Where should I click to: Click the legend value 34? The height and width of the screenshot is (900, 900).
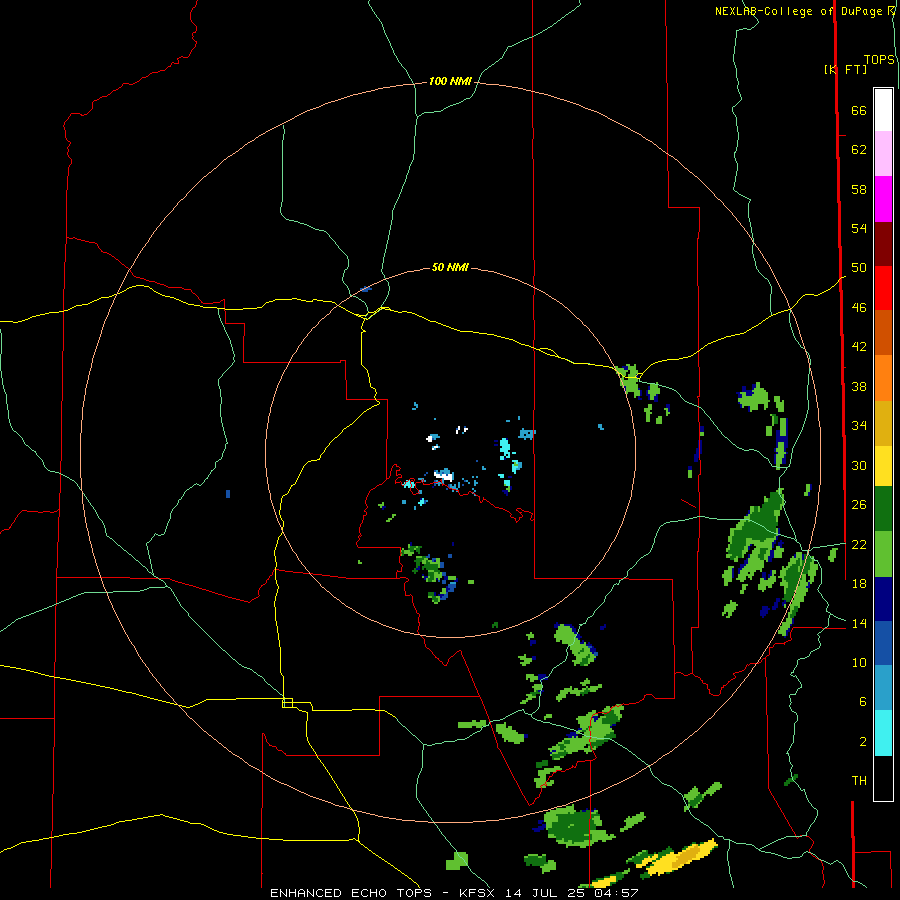(x=859, y=426)
